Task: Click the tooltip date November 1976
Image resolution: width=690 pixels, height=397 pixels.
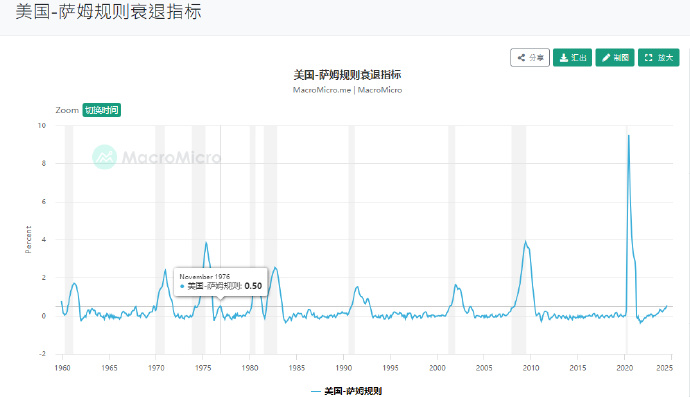Action: pos(205,276)
